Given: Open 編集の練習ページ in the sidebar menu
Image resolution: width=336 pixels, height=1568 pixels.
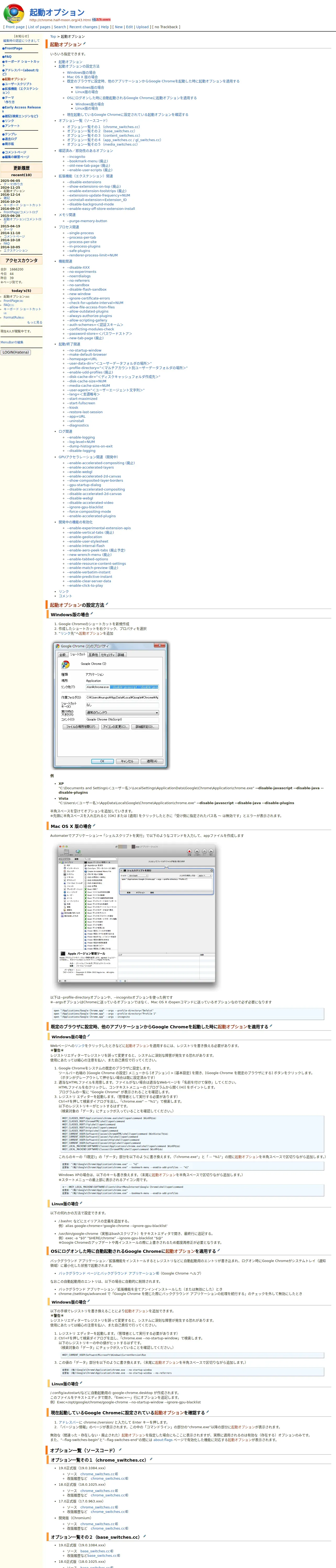Looking at the screenshot, I should 16,157.
